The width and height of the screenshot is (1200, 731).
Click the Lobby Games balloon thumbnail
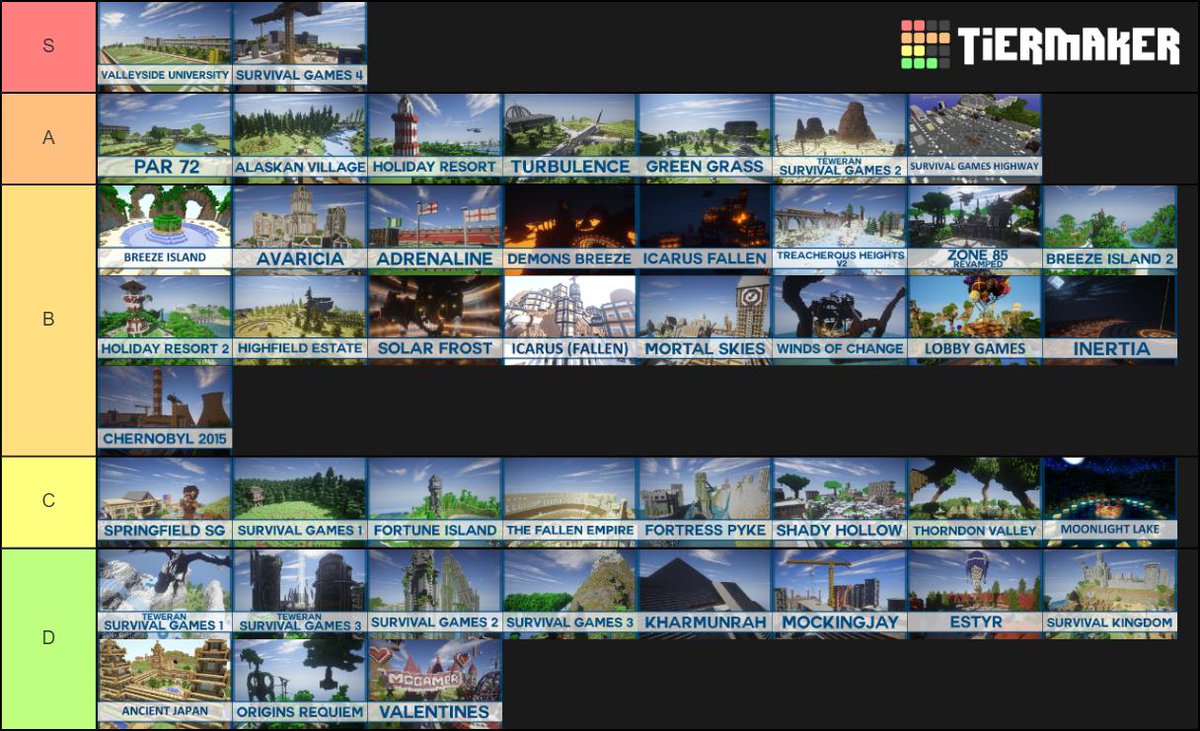pos(975,320)
